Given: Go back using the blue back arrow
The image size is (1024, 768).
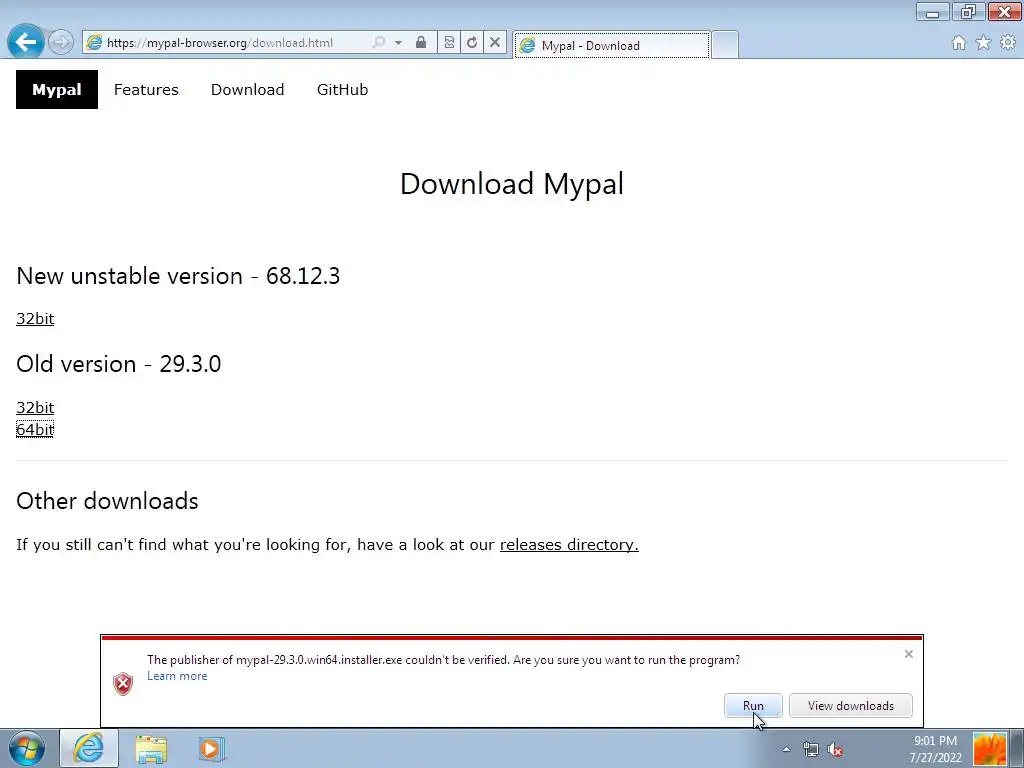Looking at the screenshot, I should pyautogui.click(x=25, y=42).
